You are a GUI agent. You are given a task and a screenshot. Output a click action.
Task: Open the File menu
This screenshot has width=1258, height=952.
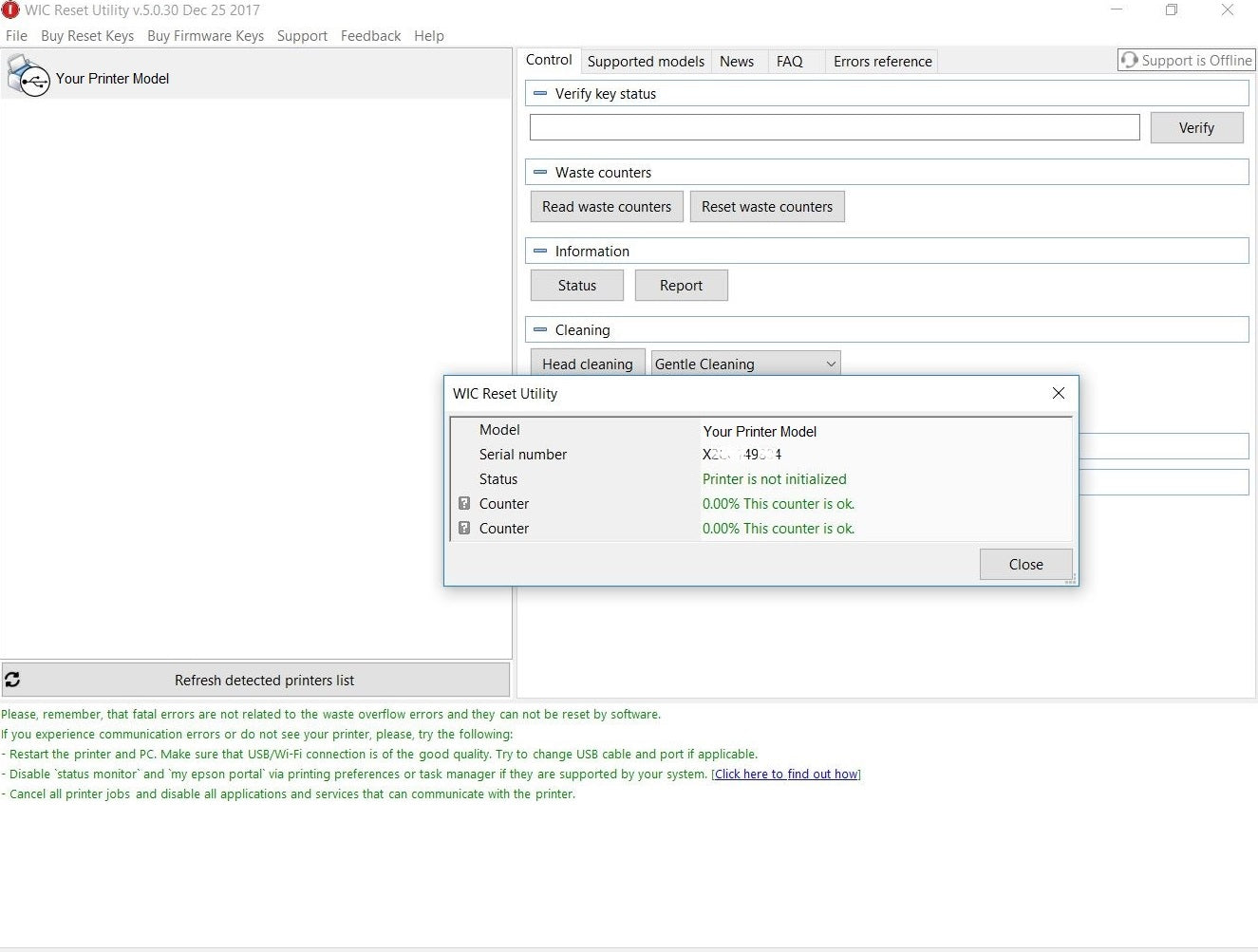(16, 35)
